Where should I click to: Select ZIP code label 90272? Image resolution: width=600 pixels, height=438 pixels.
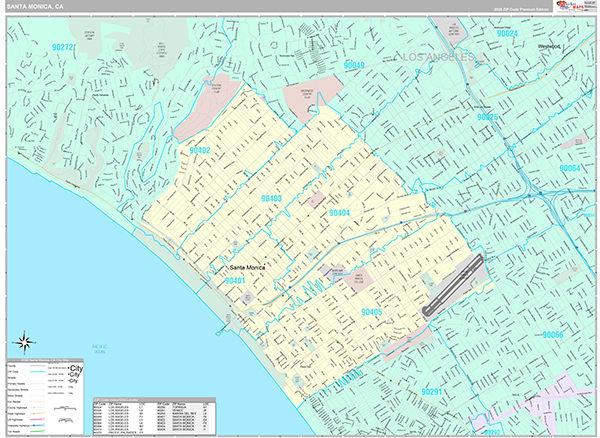click(62, 47)
